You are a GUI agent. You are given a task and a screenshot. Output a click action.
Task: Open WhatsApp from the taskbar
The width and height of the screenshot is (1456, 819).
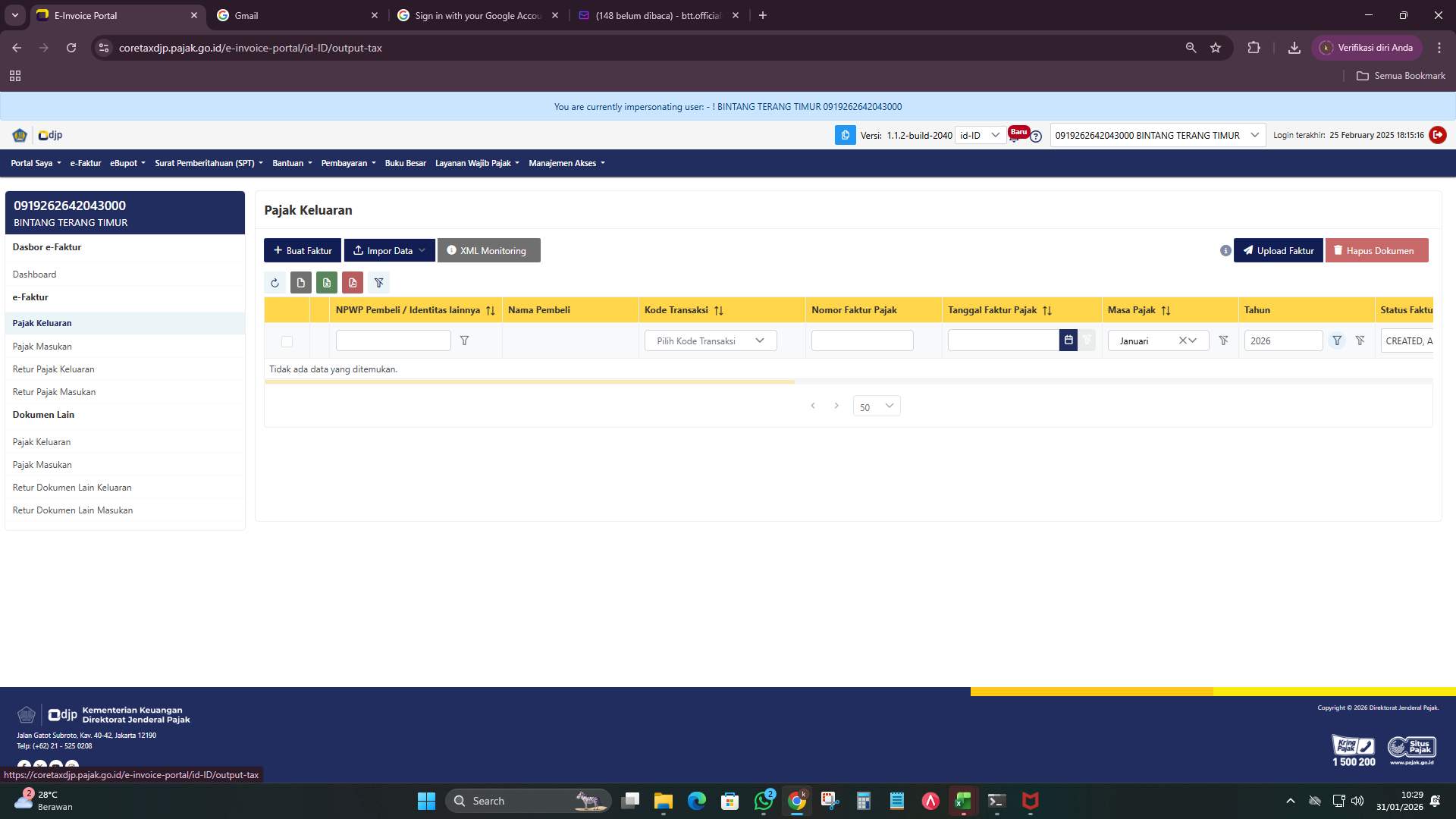click(x=764, y=801)
